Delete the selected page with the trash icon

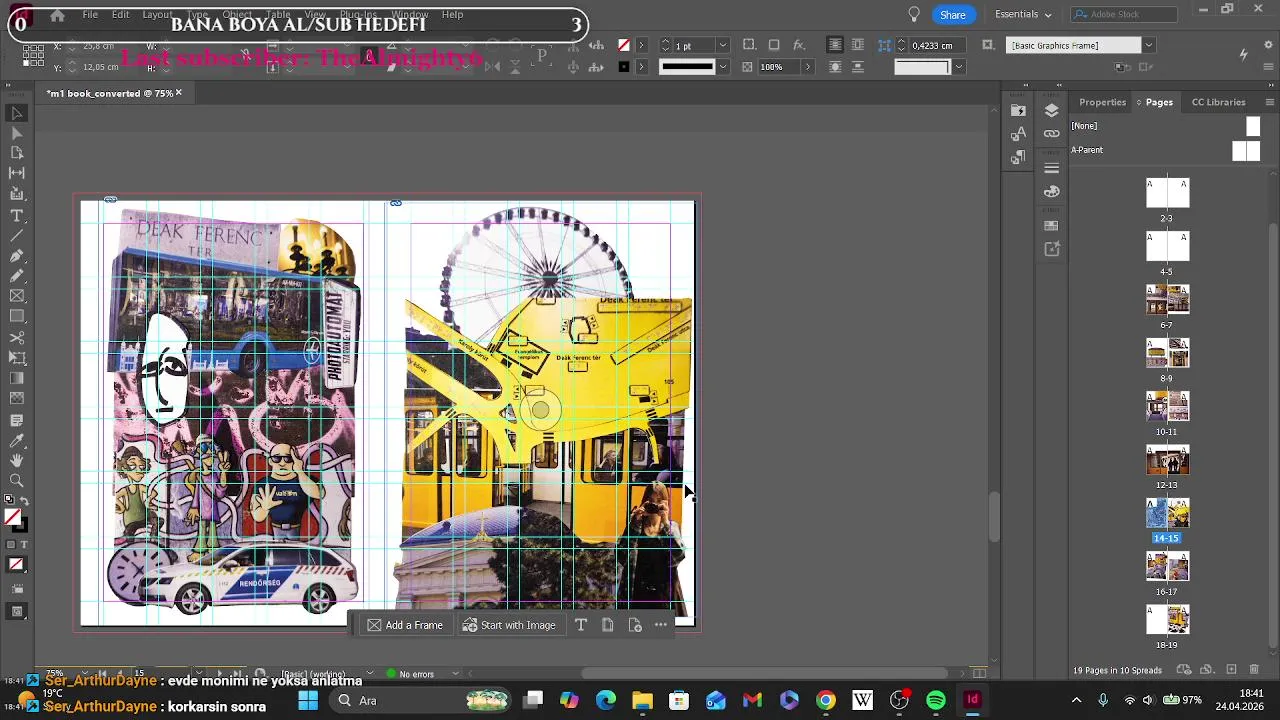pyautogui.click(x=1255, y=669)
